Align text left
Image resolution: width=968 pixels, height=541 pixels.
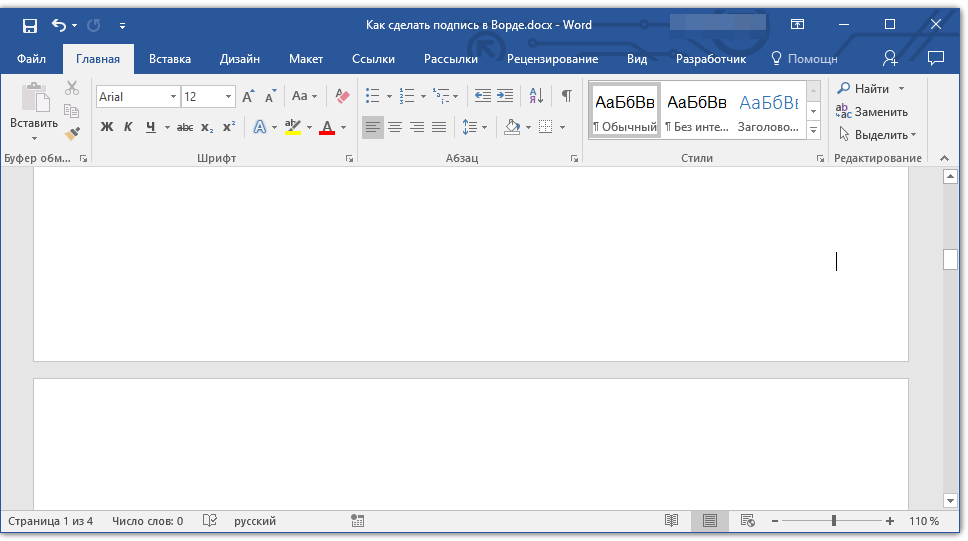(373, 127)
